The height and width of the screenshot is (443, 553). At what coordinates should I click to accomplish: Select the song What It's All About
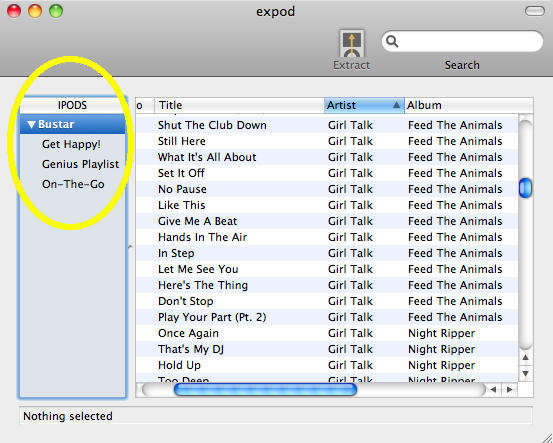coord(207,157)
